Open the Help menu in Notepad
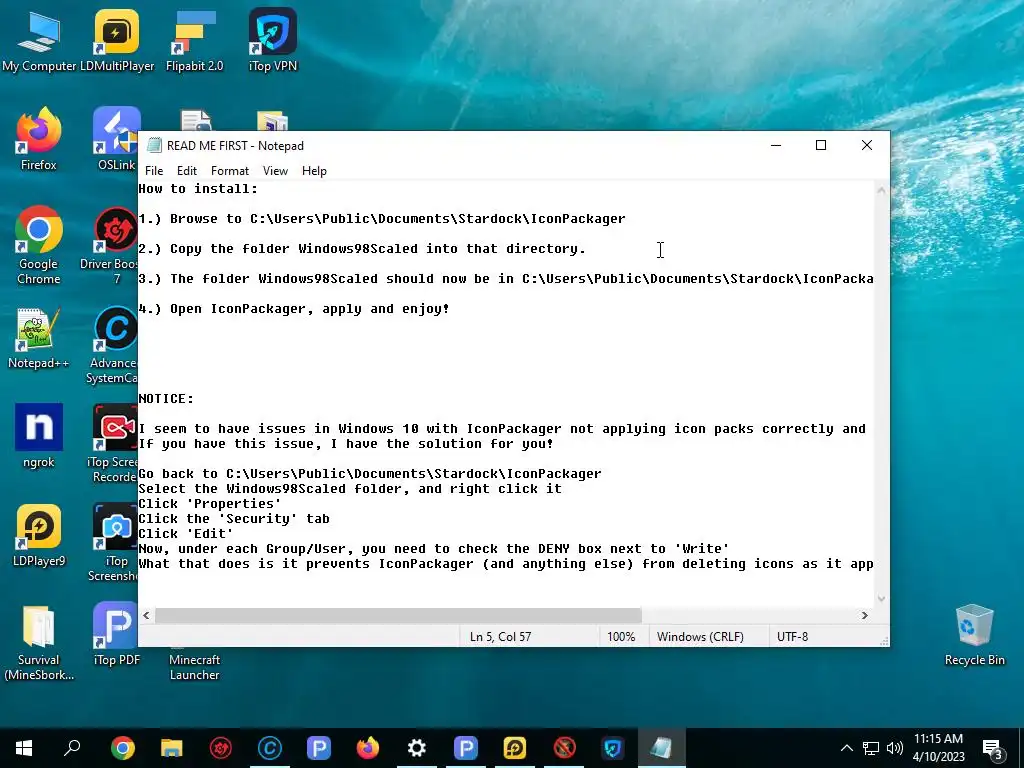1024x768 pixels. [x=314, y=170]
